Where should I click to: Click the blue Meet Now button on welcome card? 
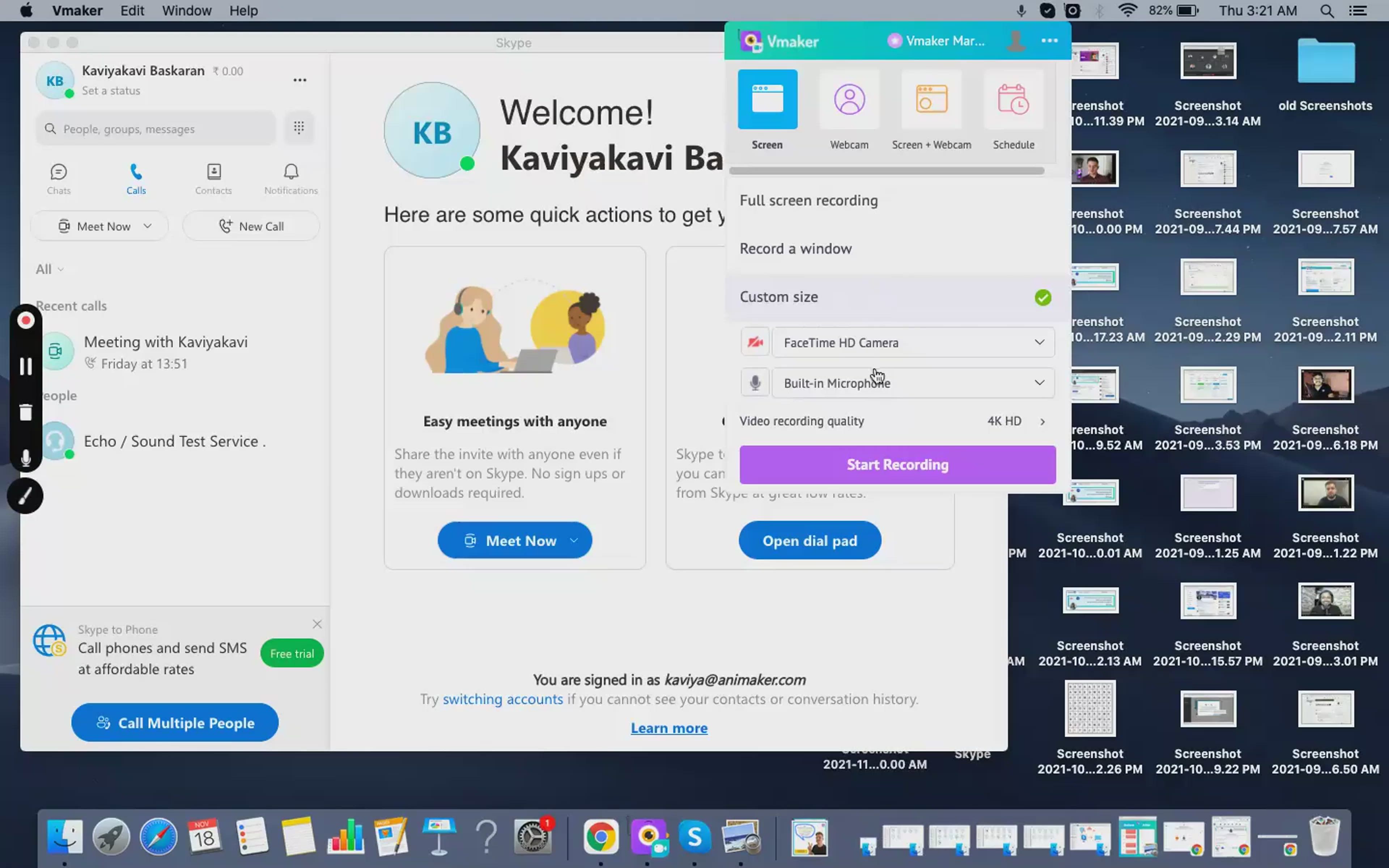point(515,540)
